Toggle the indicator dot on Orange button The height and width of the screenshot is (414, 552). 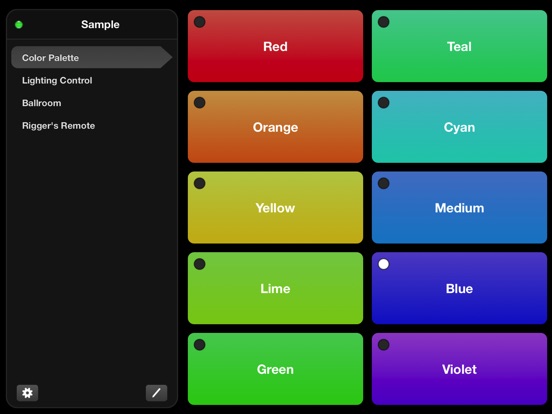coord(200,103)
